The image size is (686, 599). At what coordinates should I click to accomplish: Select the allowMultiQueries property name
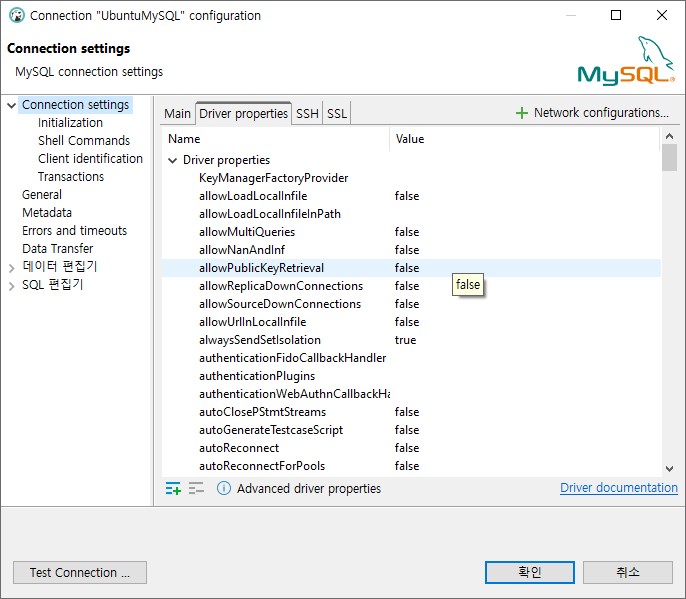247,232
